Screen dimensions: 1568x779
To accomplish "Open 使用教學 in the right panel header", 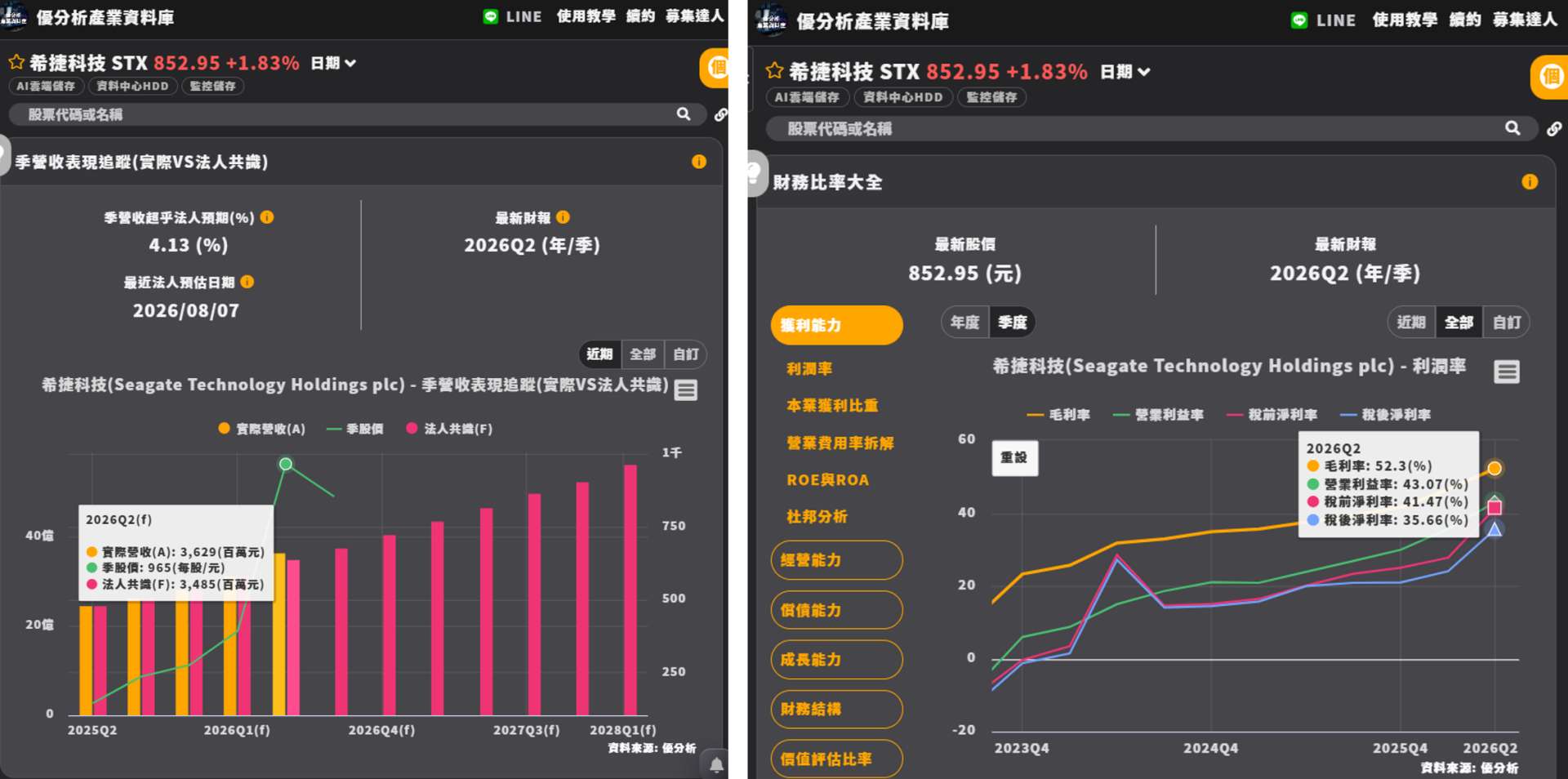I will pos(1405,20).
